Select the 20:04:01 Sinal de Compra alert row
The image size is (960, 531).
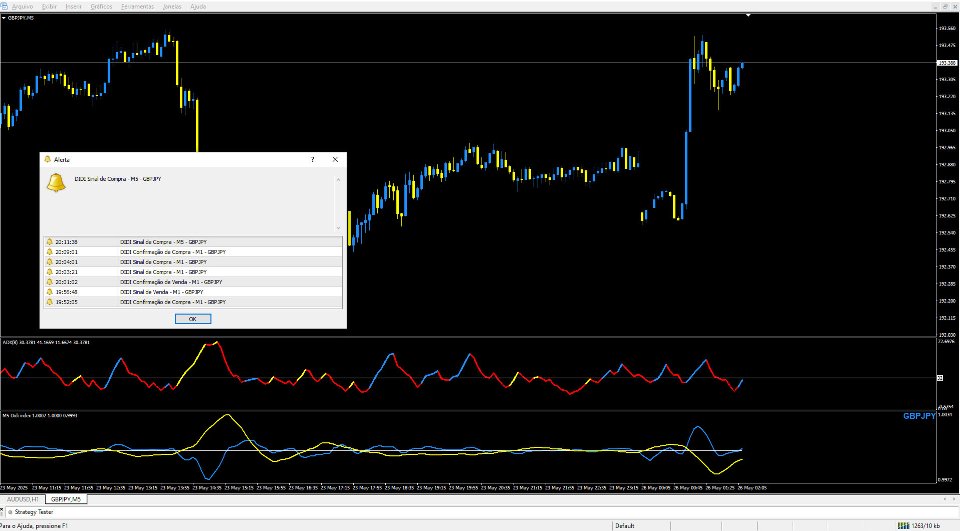point(193,262)
